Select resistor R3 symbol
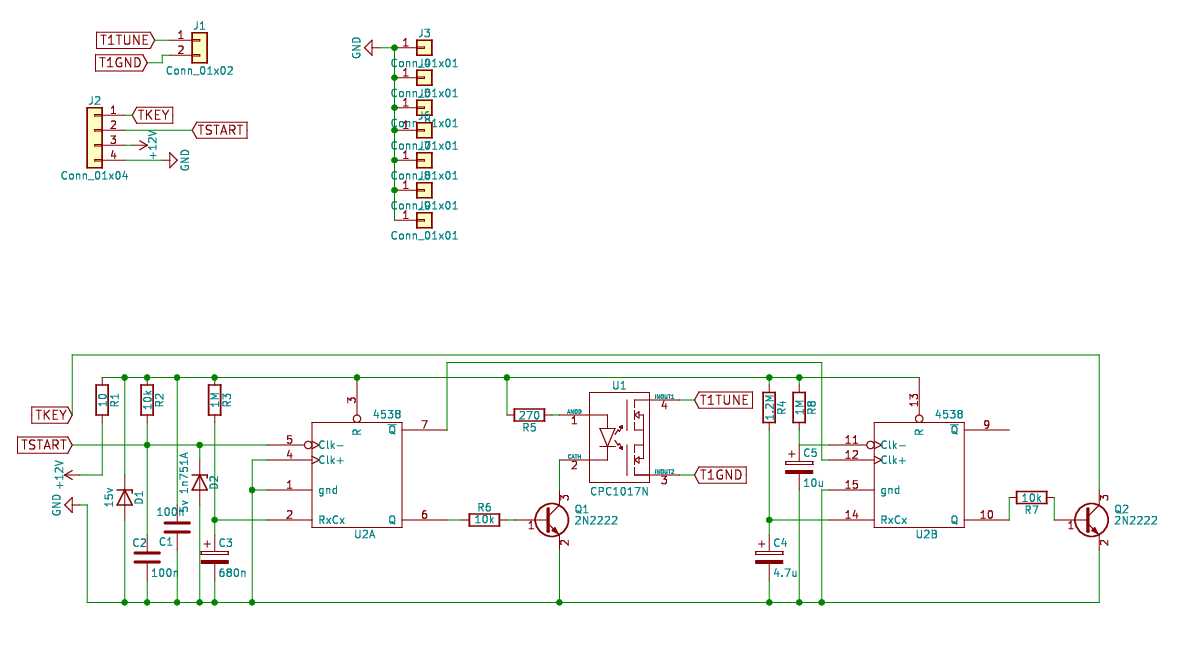This screenshot has height=649, width=1193. coord(215,399)
